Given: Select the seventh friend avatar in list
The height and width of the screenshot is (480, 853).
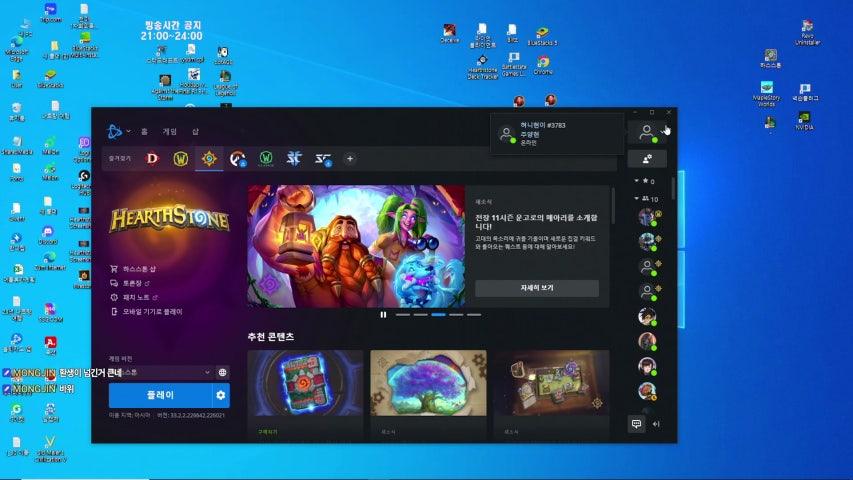Looking at the screenshot, I should [x=647, y=366].
